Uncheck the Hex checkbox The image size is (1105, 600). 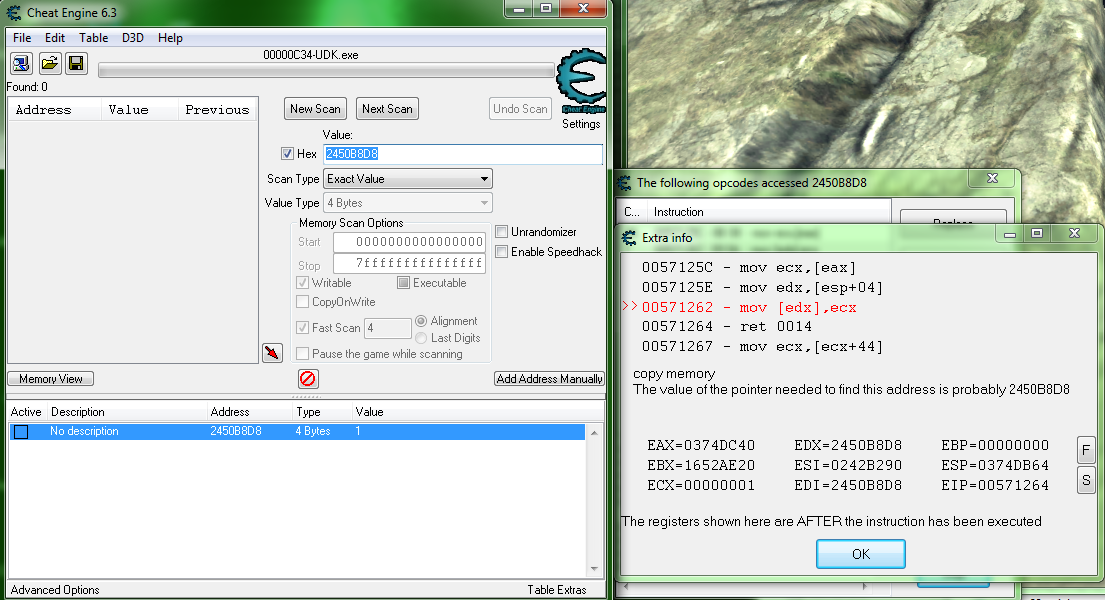coord(288,154)
